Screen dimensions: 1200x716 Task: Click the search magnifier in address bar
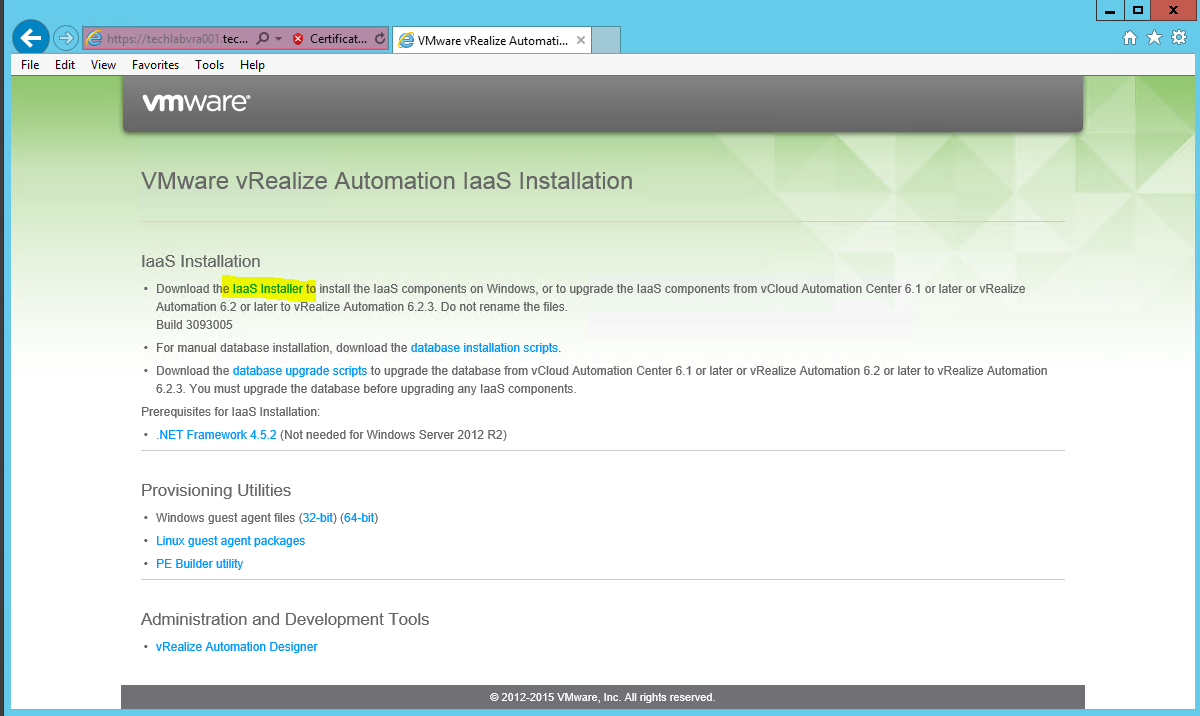click(262, 39)
